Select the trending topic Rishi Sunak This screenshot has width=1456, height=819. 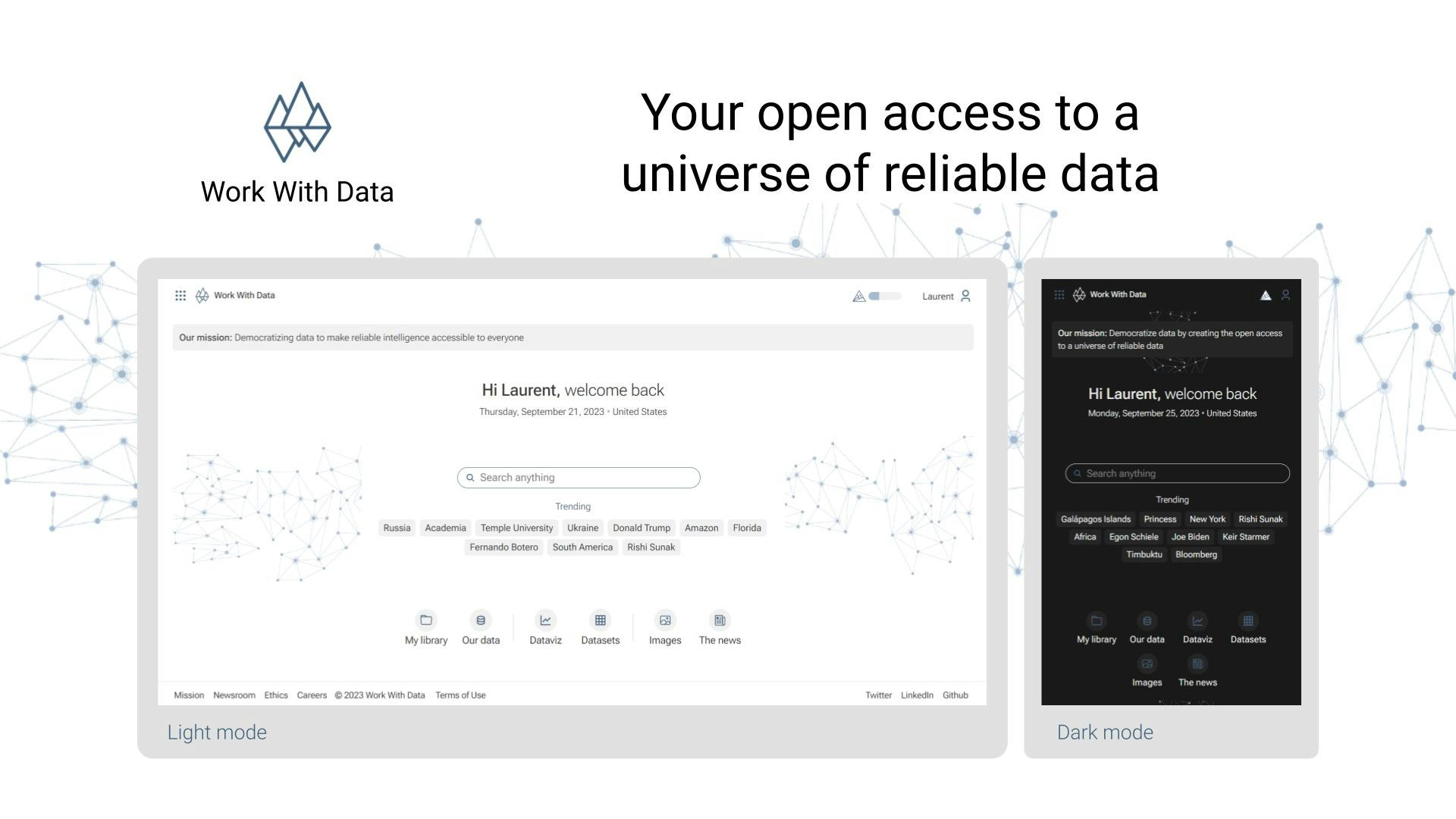click(x=651, y=546)
